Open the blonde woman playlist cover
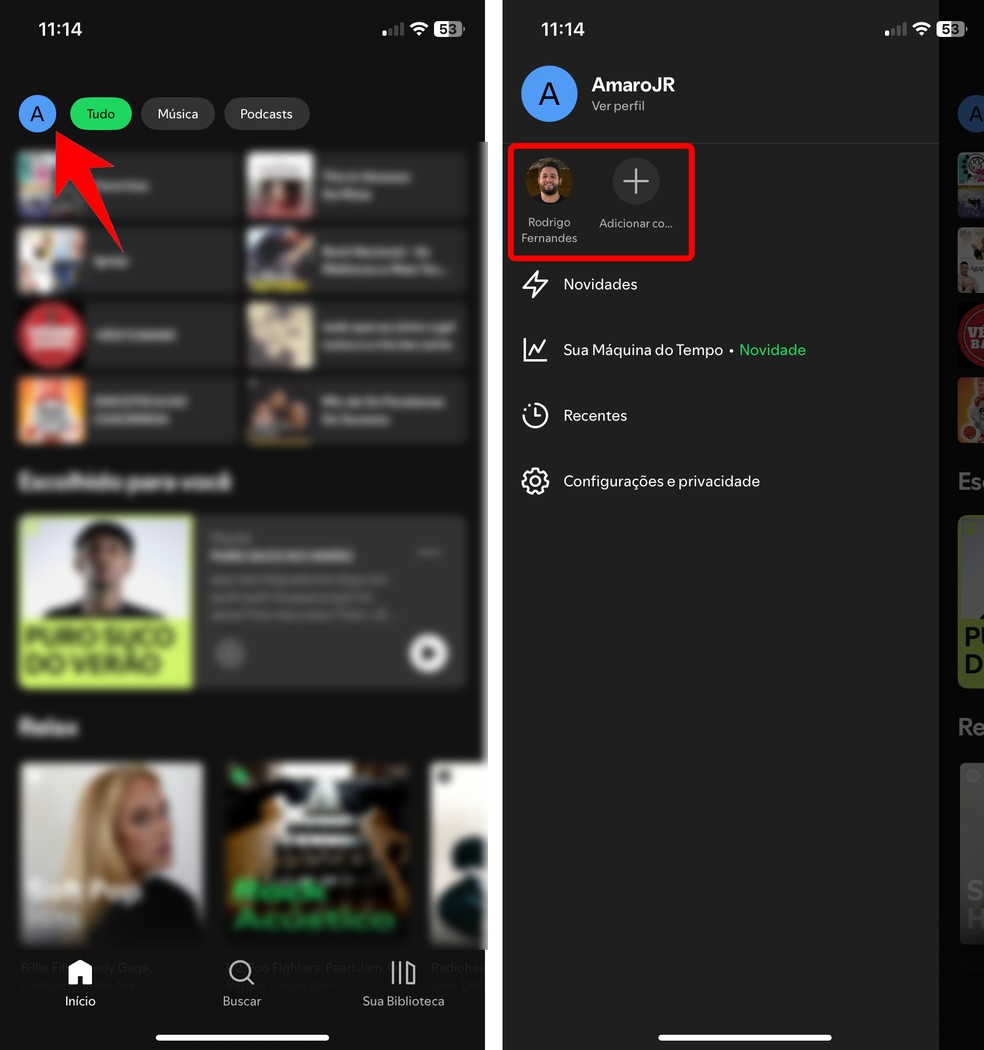 (x=112, y=852)
